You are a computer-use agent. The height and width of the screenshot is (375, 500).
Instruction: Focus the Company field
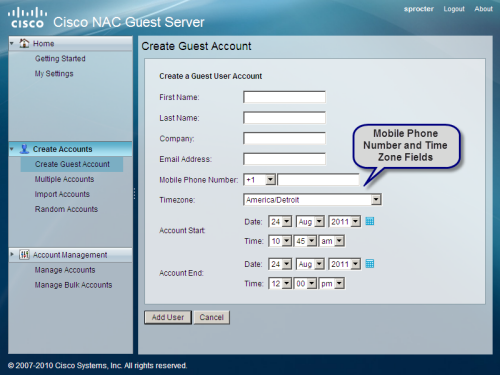tap(284, 139)
